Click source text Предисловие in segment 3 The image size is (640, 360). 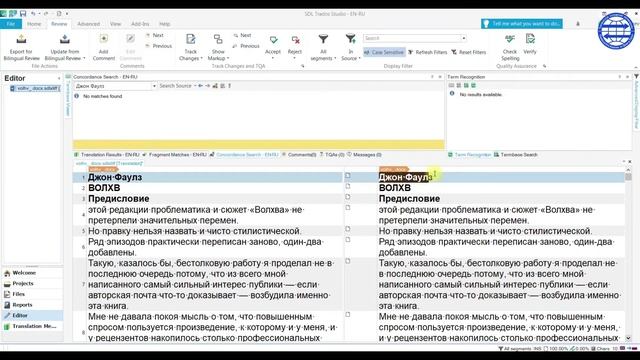[119, 199]
